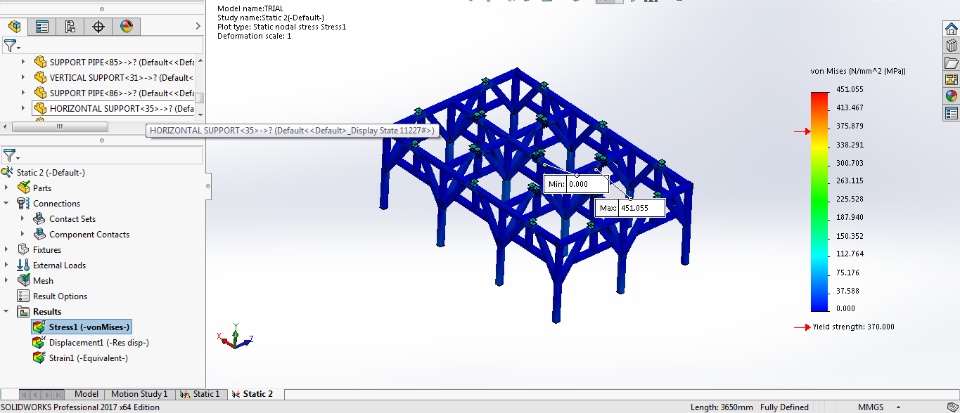Switch to Motion Study 1 tab
The image size is (960, 413).
pyautogui.click(x=139, y=394)
